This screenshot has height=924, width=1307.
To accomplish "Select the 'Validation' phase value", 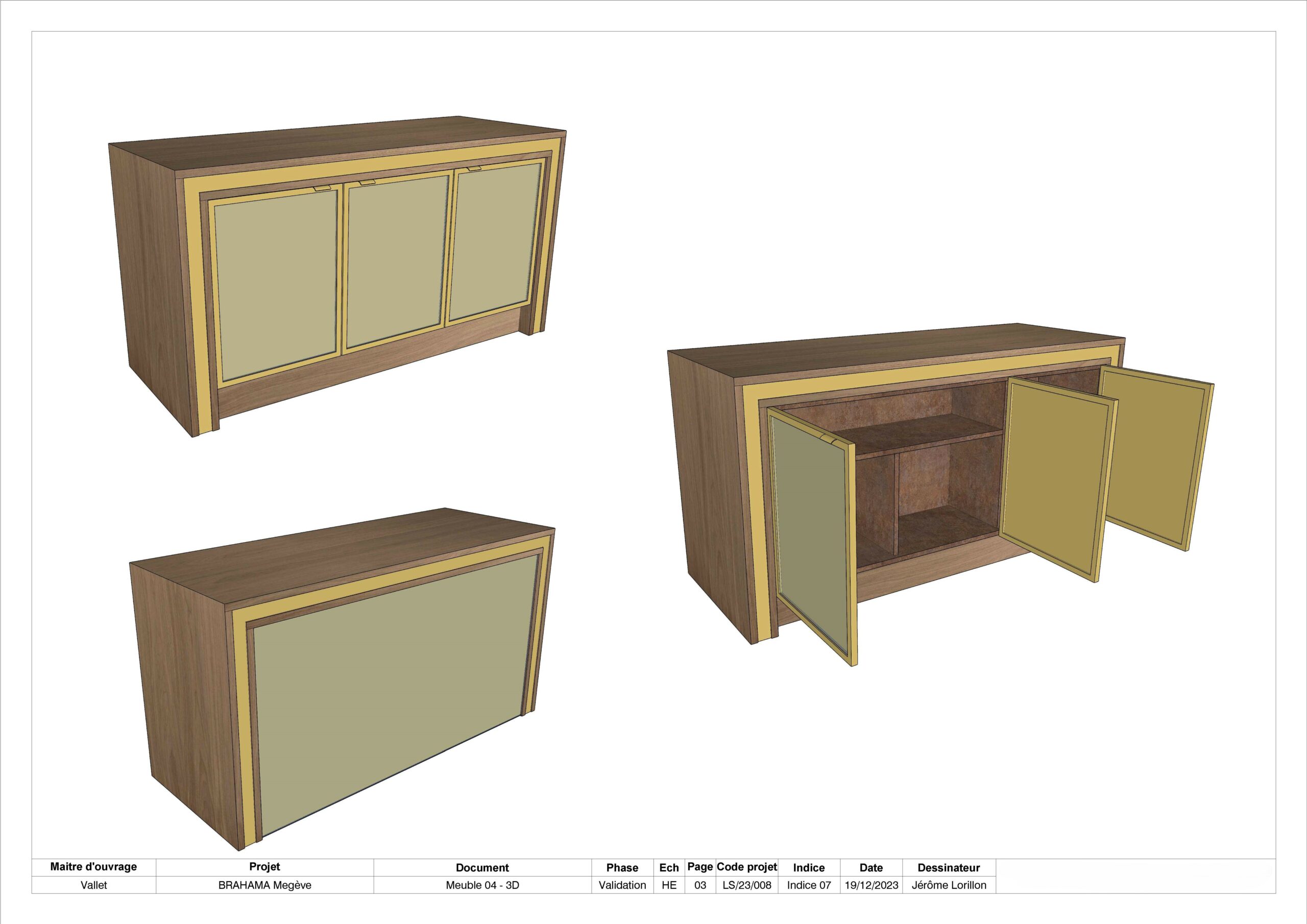I will tap(622, 885).
